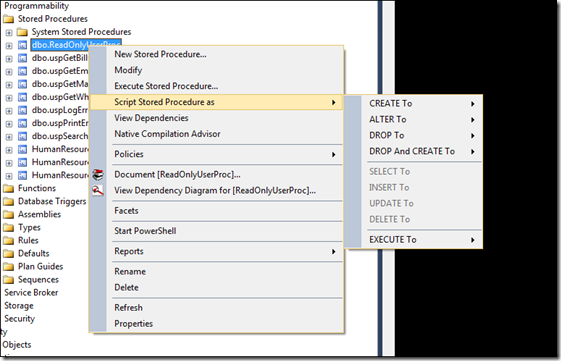
Task: Expand the dbo.uspLogErr node
Action: click(x=9, y=111)
